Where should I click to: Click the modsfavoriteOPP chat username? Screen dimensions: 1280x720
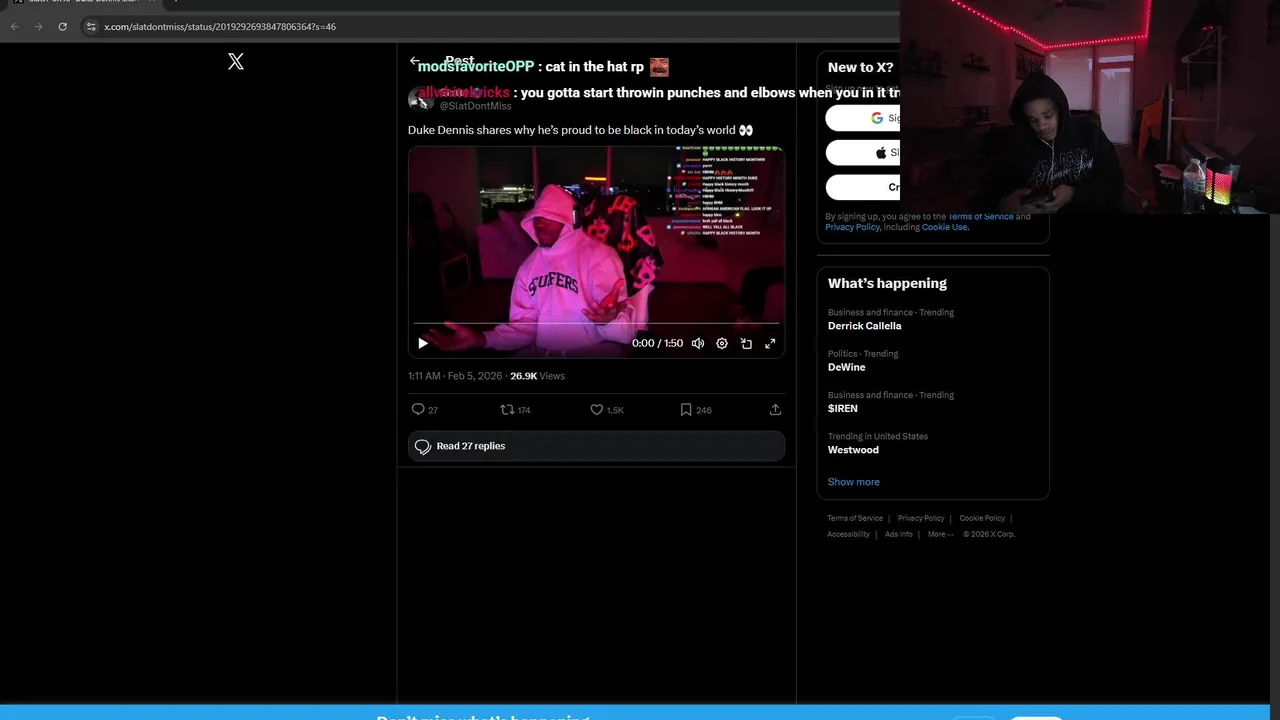tap(476, 67)
